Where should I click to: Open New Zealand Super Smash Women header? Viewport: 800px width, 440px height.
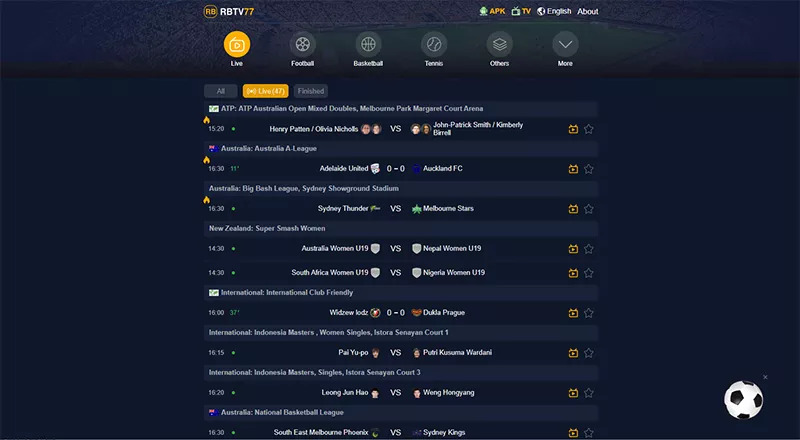point(401,228)
